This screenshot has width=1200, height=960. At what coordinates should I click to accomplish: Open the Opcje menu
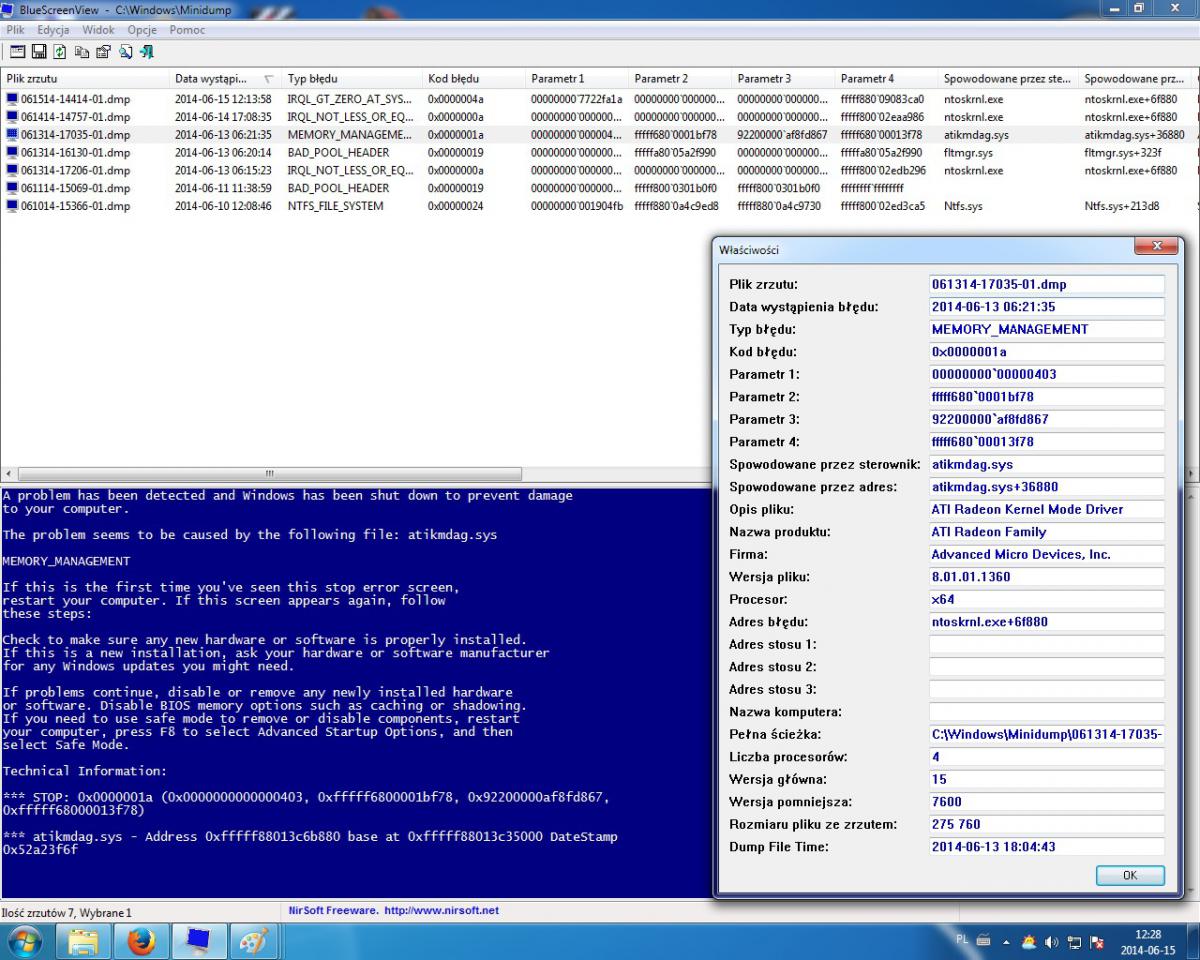pyautogui.click(x=142, y=30)
